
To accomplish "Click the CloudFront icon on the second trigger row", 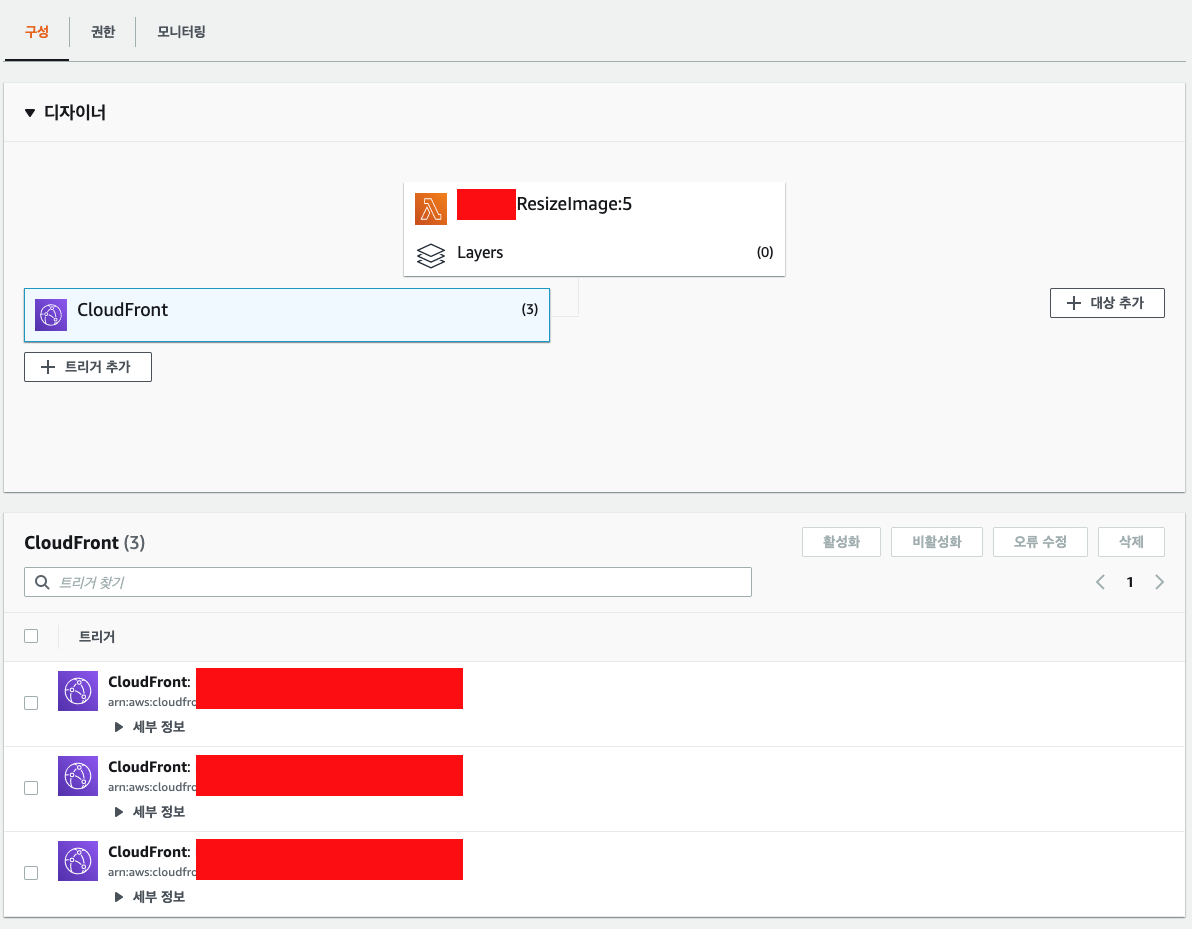I will click(x=77, y=776).
